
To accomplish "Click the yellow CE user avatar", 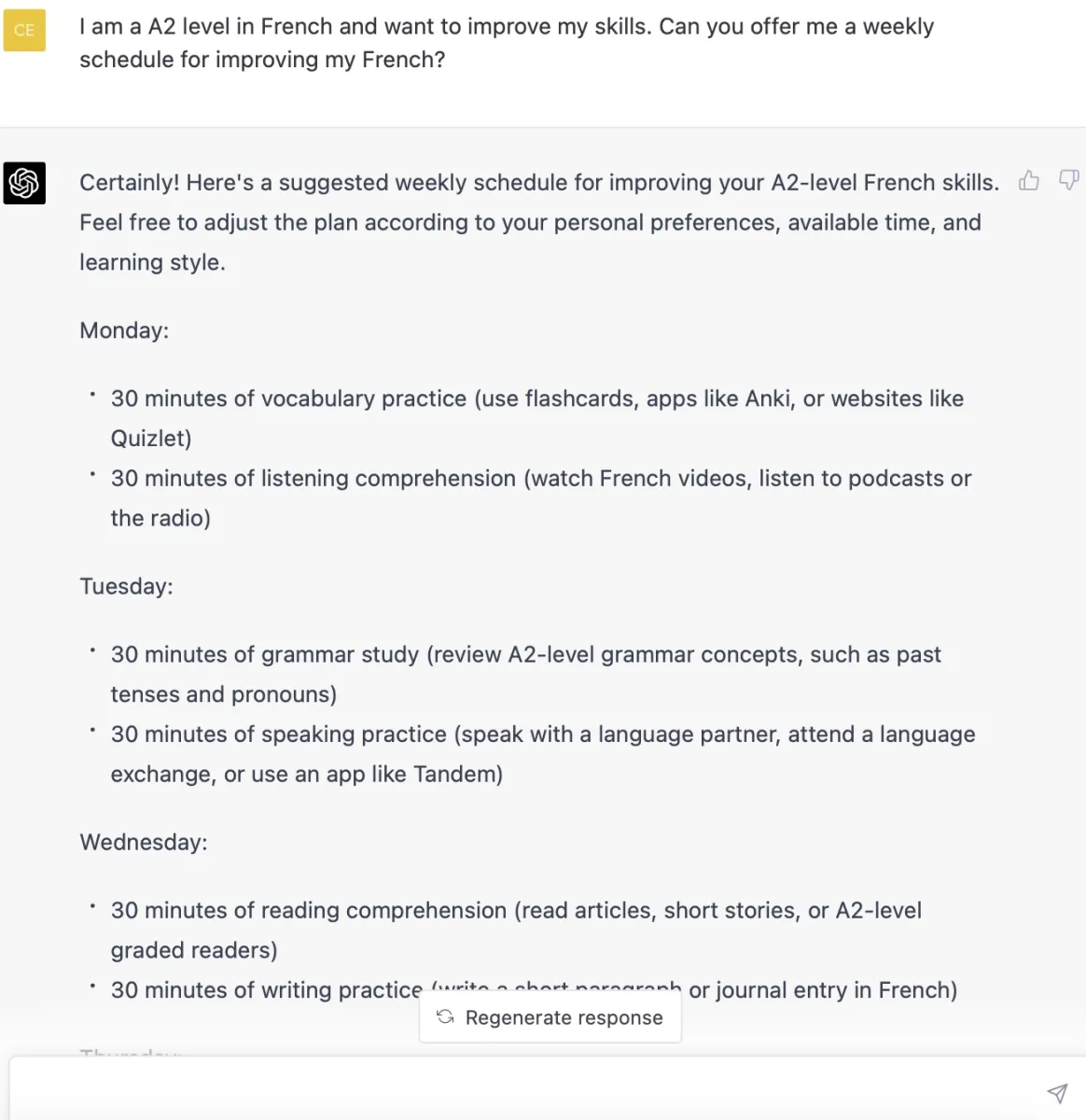I will pos(24,30).
